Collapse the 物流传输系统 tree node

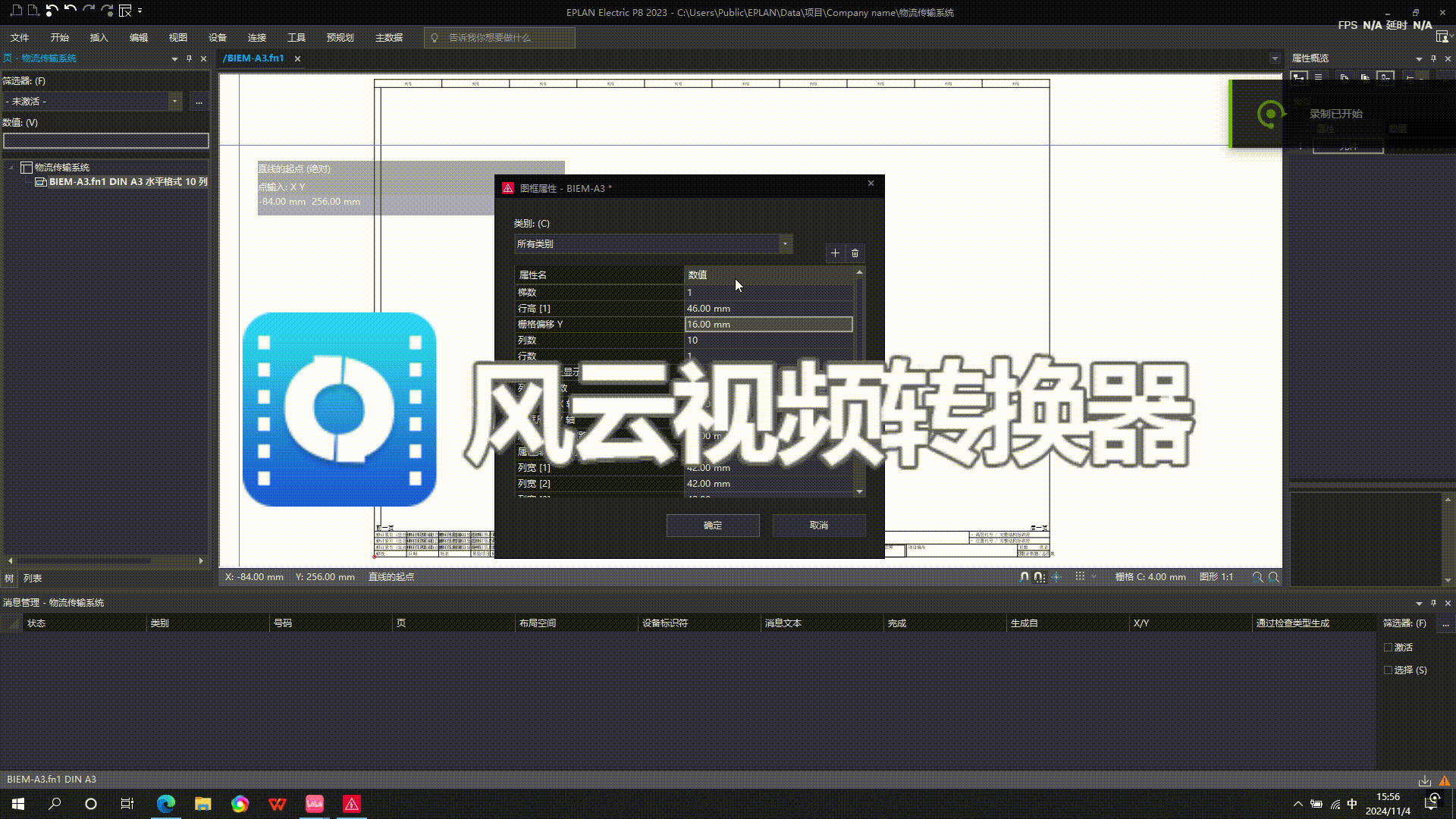pyautogui.click(x=11, y=167)
